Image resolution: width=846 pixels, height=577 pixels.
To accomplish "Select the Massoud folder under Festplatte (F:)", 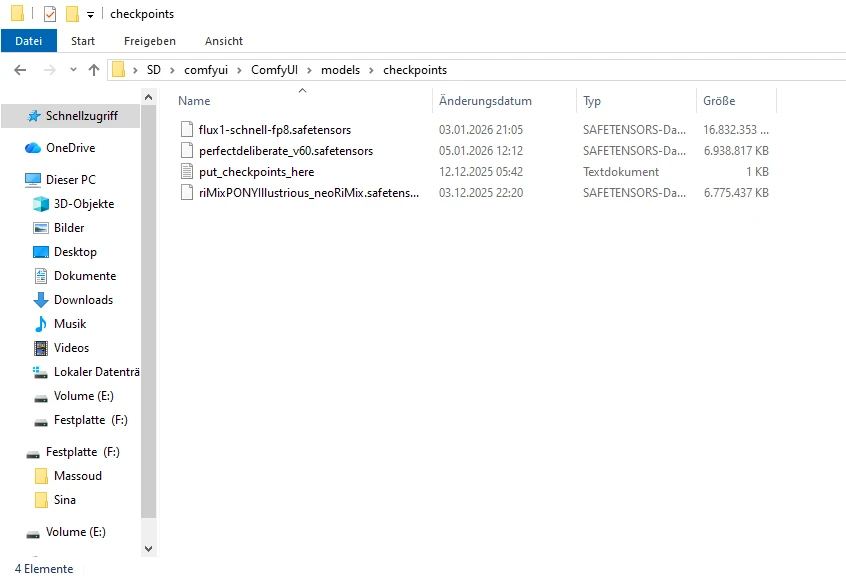I will (78, 476).
